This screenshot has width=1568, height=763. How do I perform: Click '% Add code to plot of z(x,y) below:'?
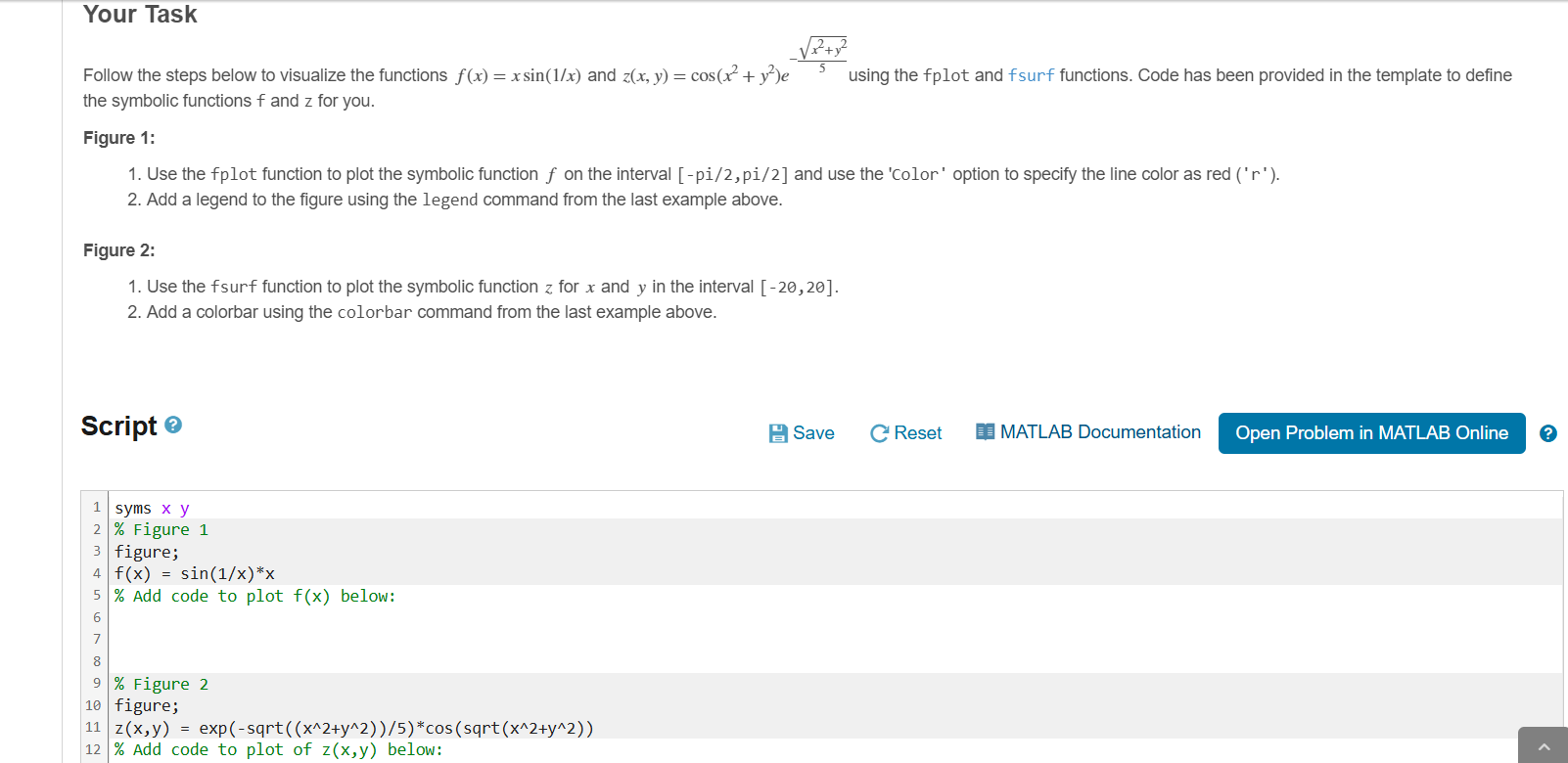279,749
